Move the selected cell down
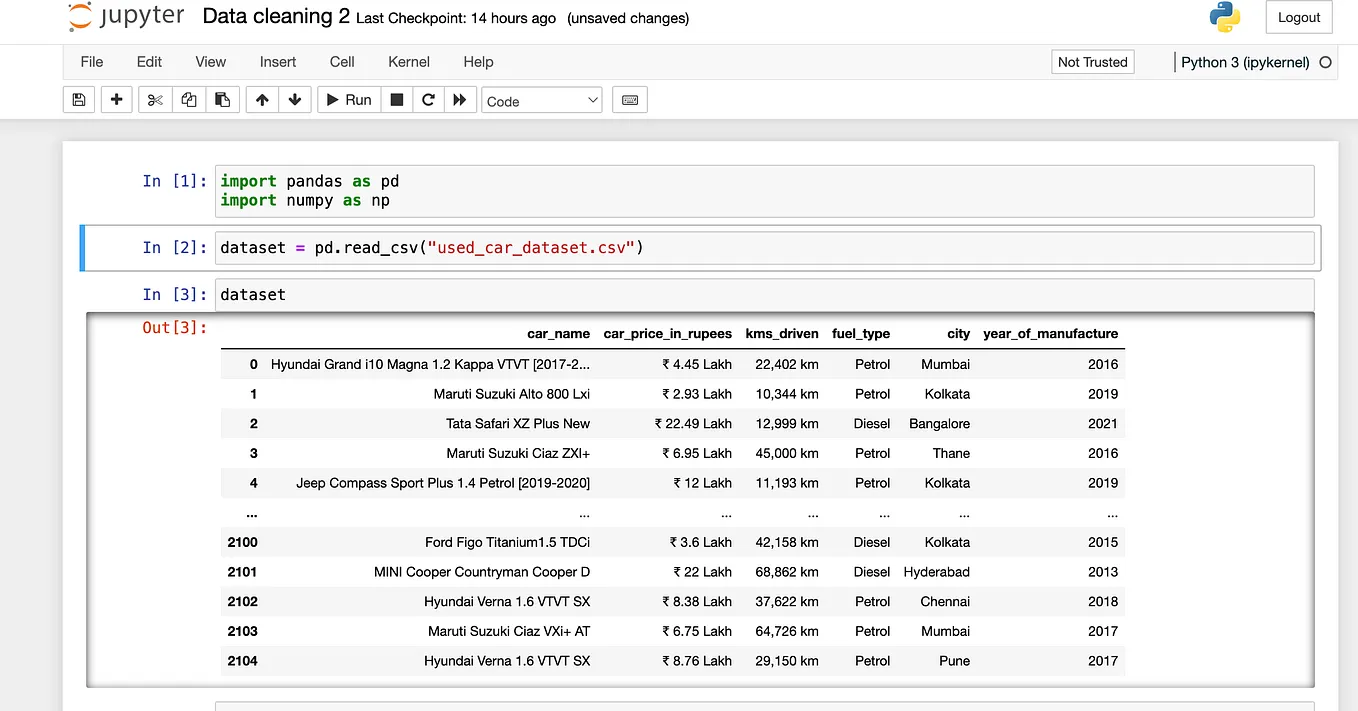1358x711 pixels. (295, 99)
